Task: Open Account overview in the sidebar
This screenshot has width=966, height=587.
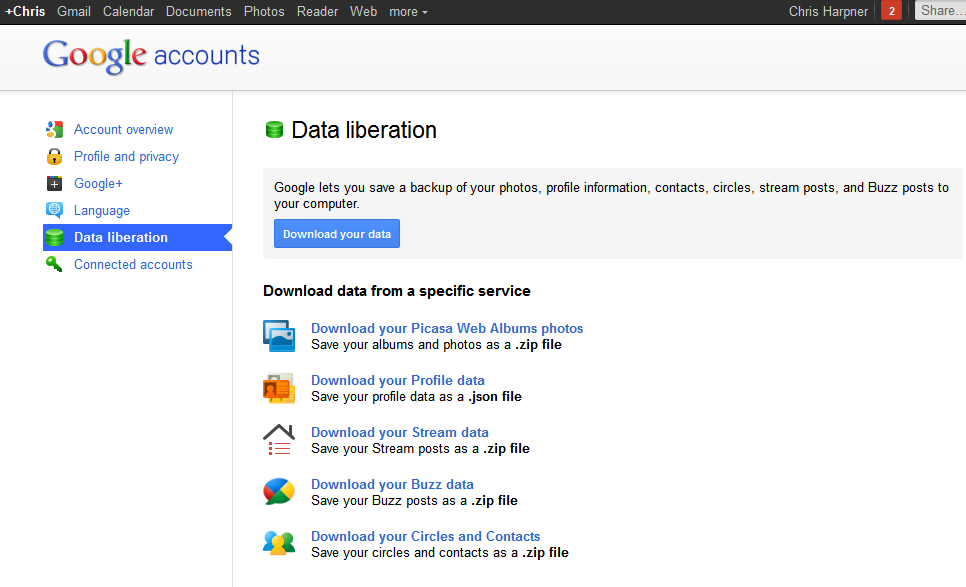Action: pos(123,129)
